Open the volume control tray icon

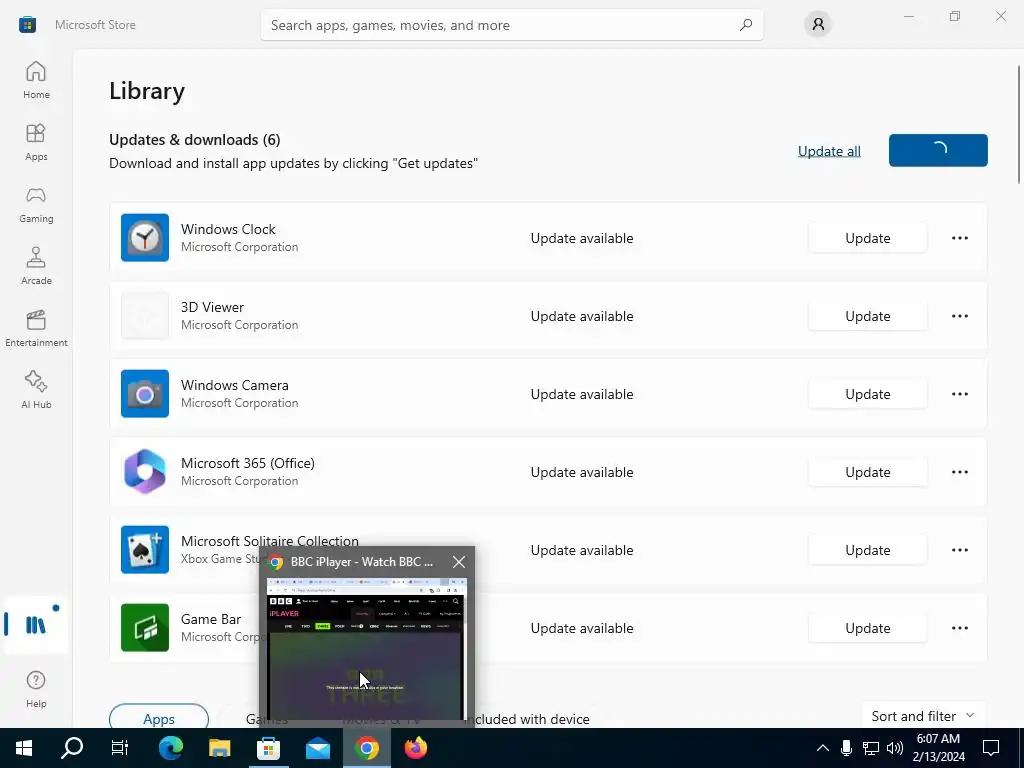(x=895, y=748)
